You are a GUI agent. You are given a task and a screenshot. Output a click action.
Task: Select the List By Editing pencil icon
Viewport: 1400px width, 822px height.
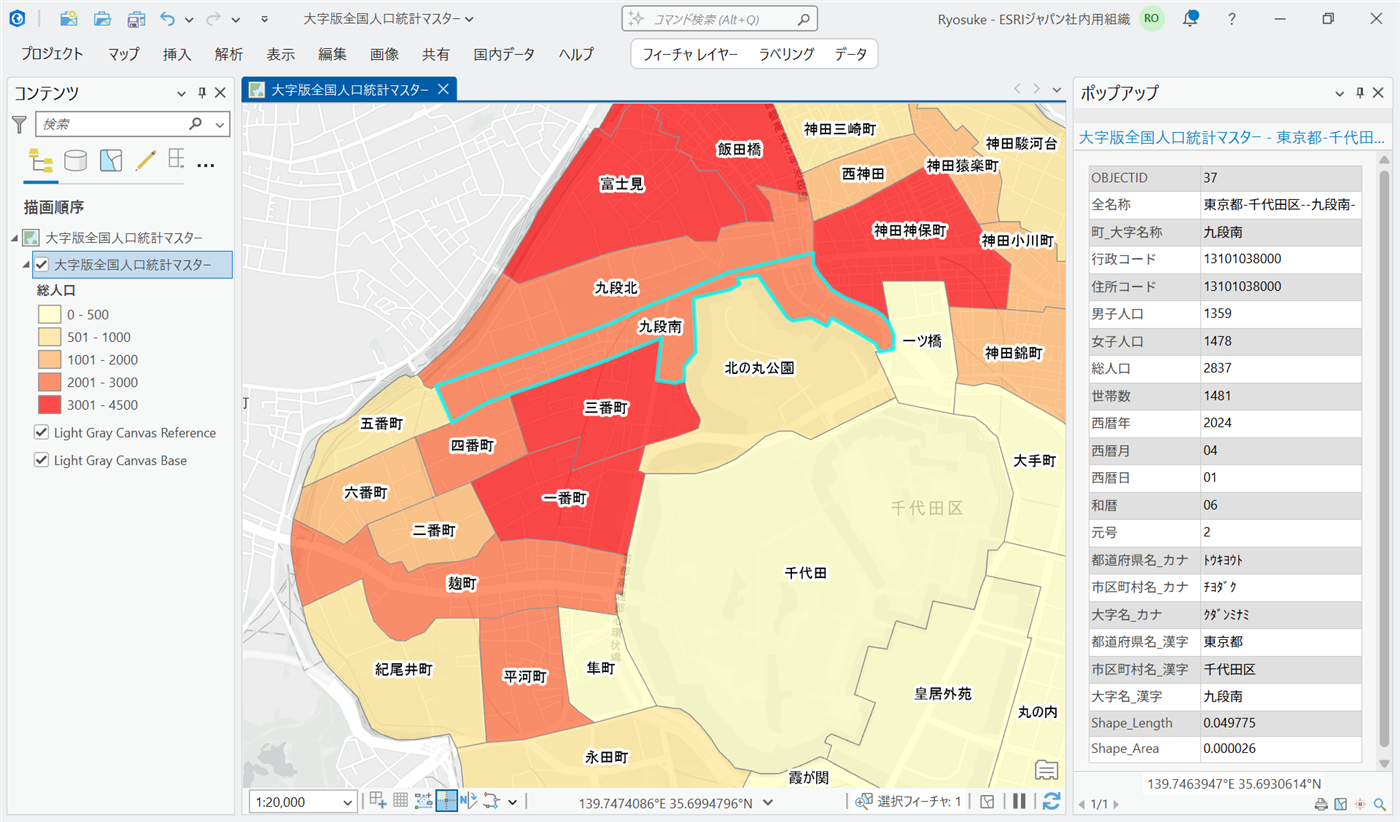[x=145, y=161]
